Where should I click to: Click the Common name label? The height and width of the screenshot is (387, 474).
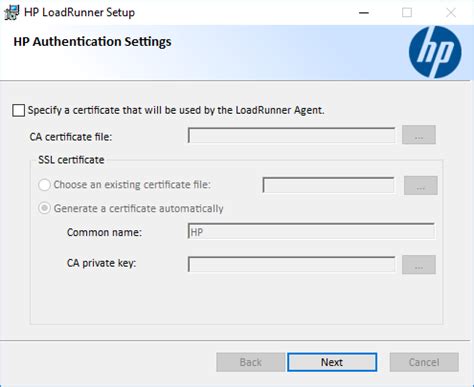tap(104, 232)
